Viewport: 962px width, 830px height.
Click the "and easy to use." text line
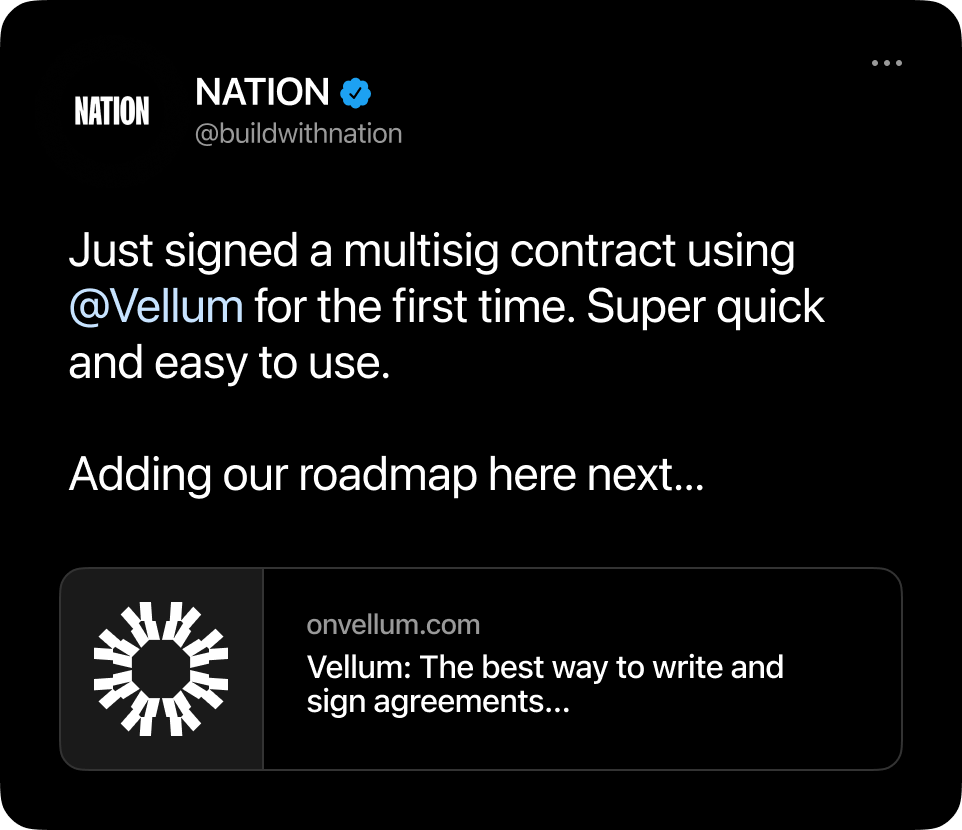[228, 364]
